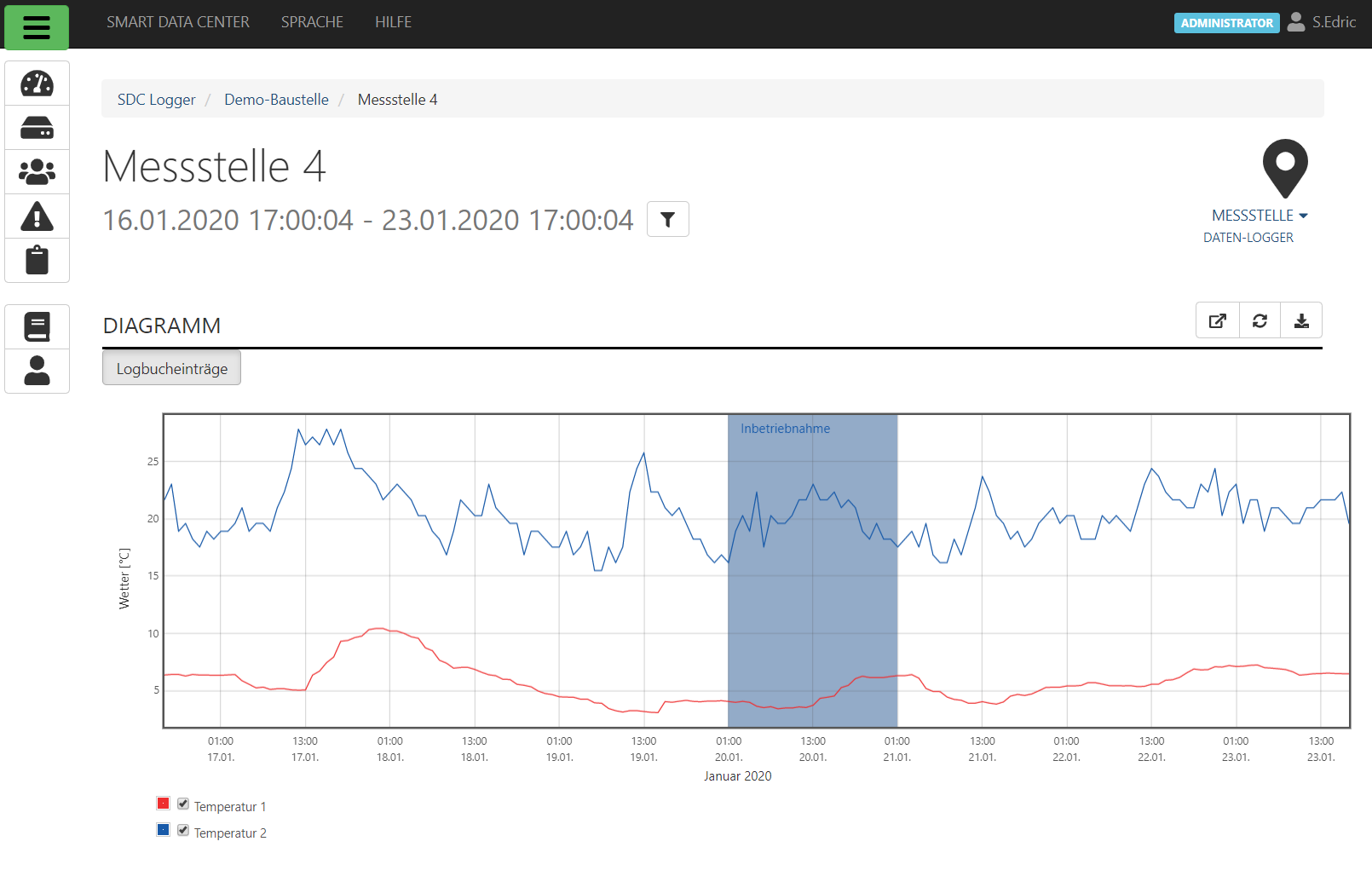Click the red Temperatur 1 color swatch
The image size is (1372, 876).
click(x=163, y=804)
